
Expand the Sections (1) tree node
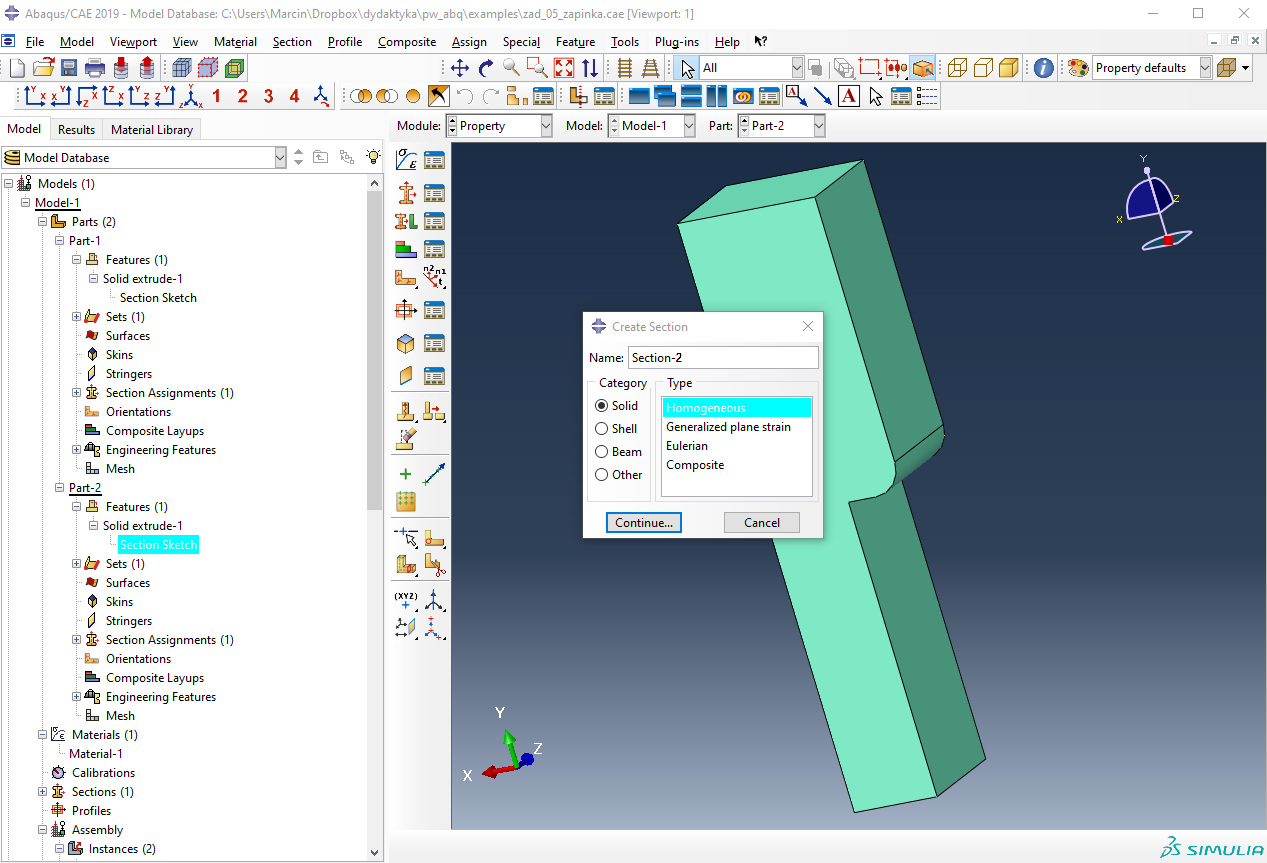coord(43,792)
